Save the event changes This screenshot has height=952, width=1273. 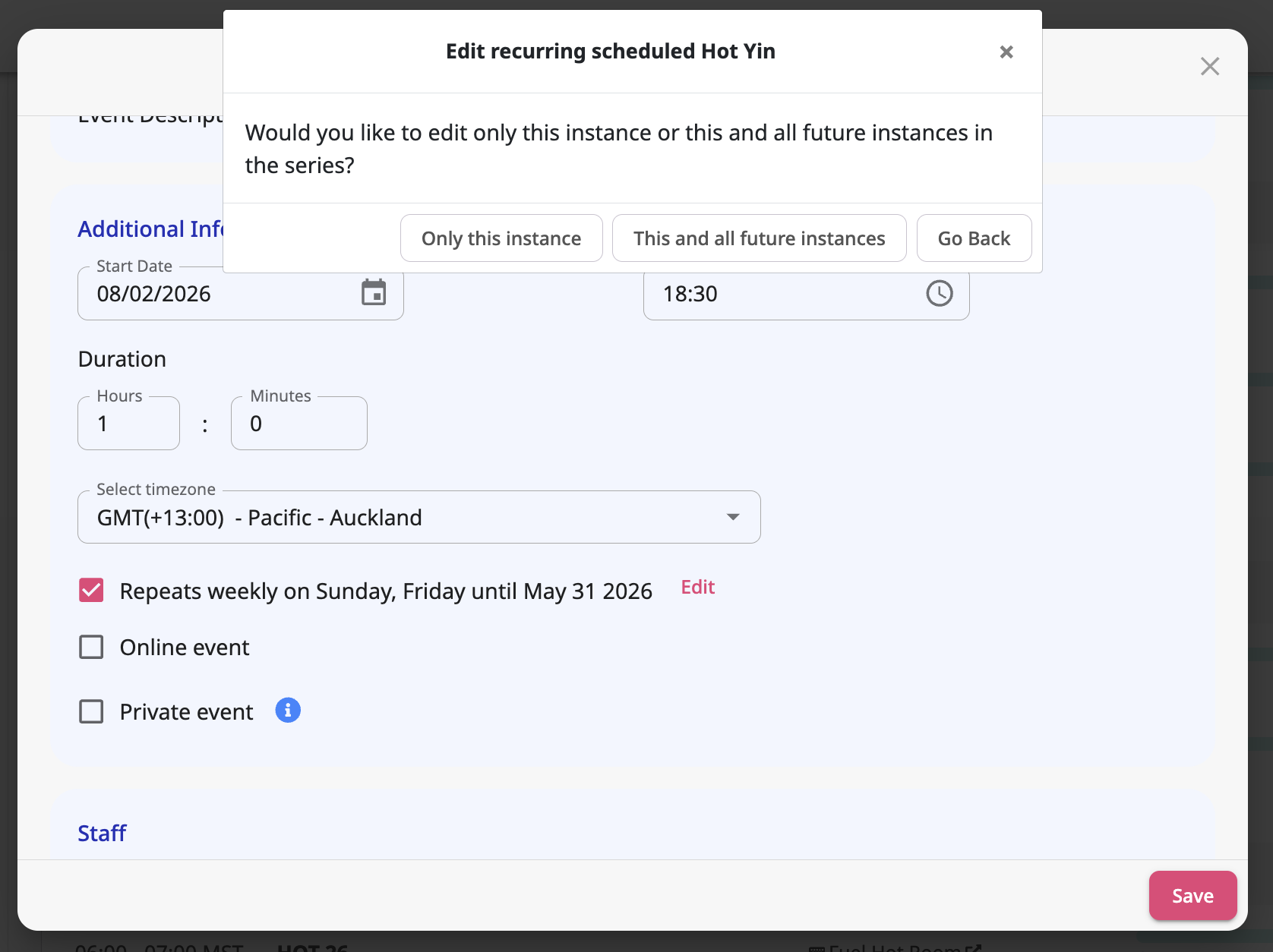pyautogui.click(x=1192, y=896)
